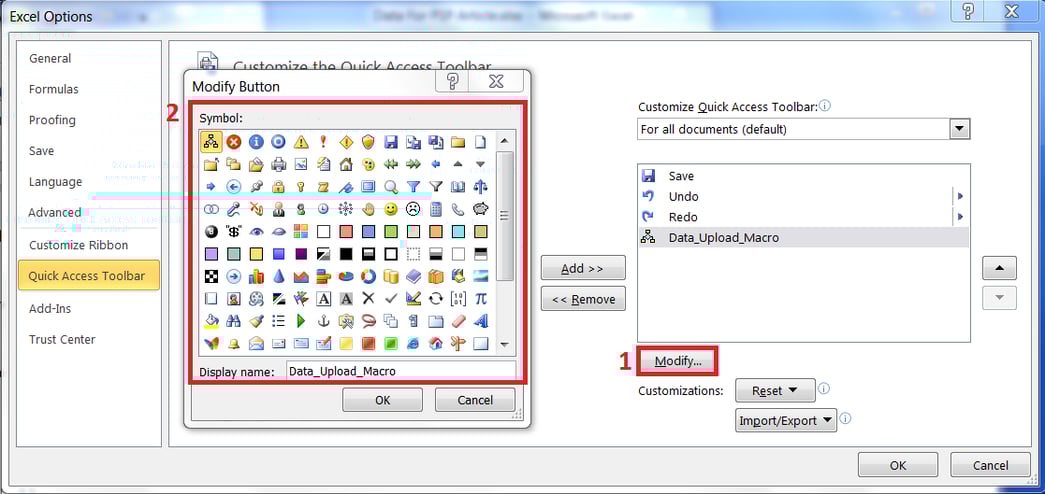Choose the pi symbol
The height and width of the screenshot is (494, 1045).
481,299
